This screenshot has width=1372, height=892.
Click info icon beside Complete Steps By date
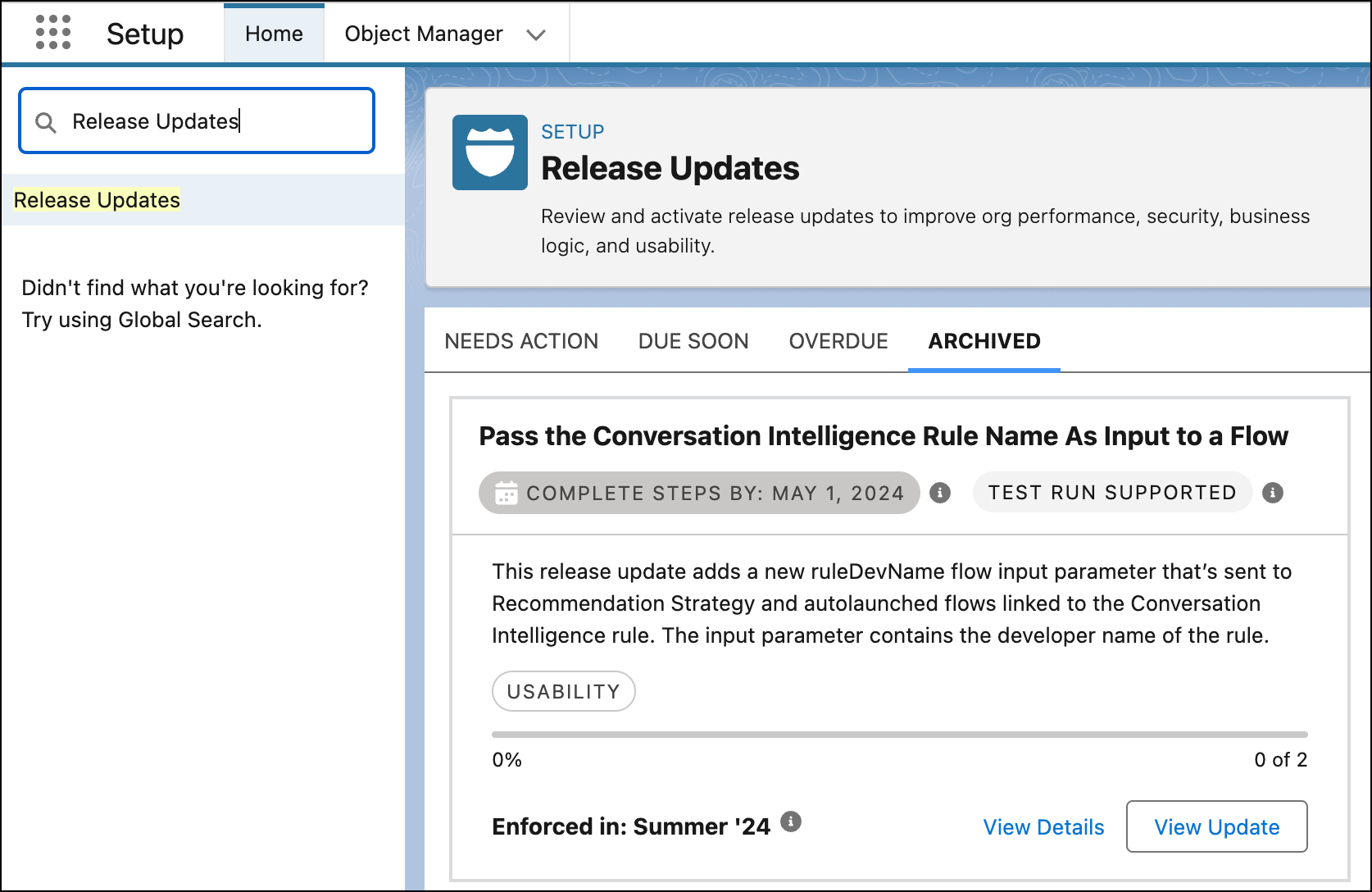coord(940,493)
